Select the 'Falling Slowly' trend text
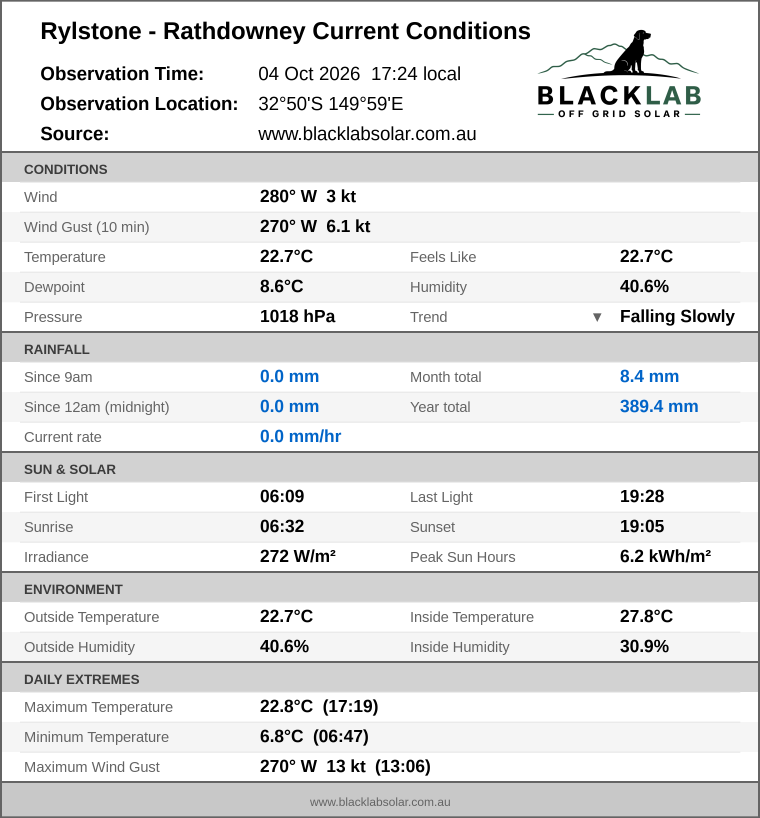Viewport: 760px width, 818px height. [x=677, y=317]
